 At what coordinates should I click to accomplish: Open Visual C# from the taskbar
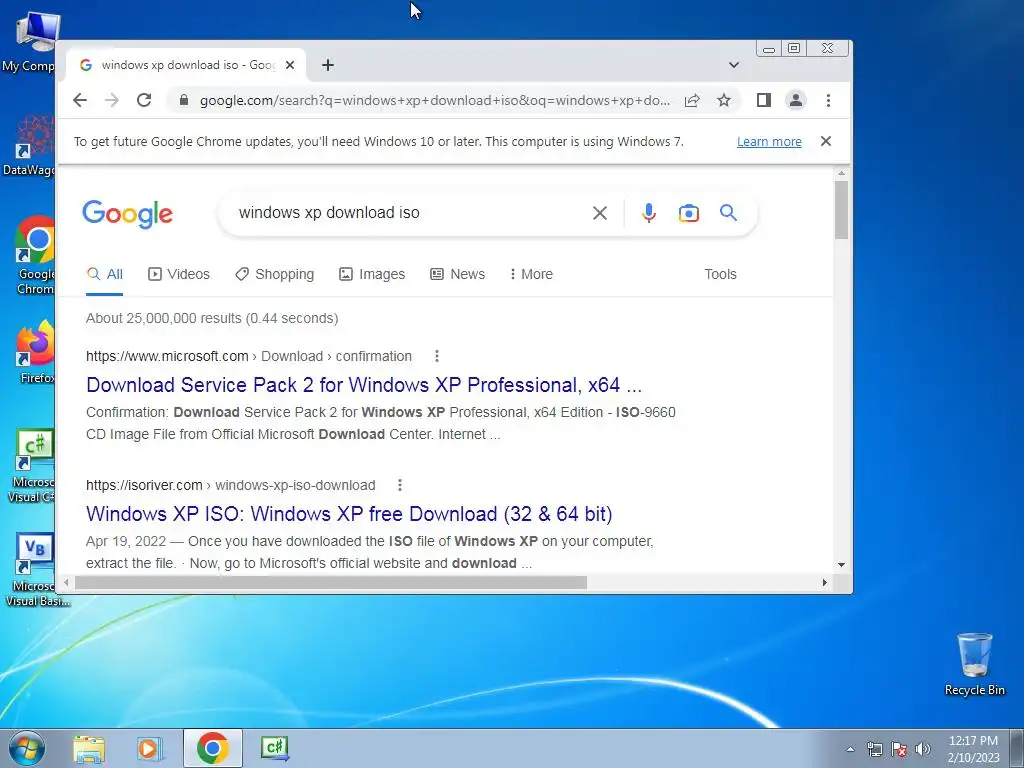coord(274,748)
